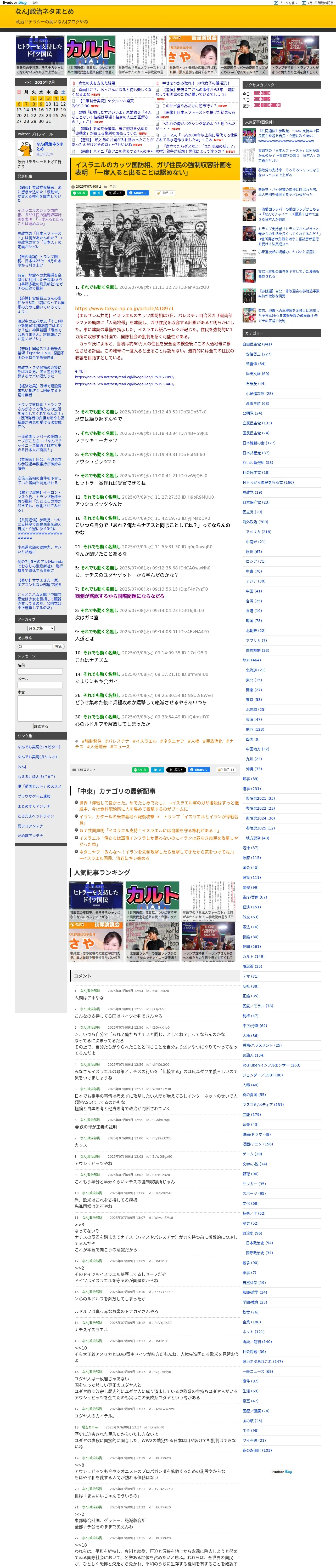336x1568 pixels.
Task: Open calendar date 9 in July 2025
Action: coord(41,104)
